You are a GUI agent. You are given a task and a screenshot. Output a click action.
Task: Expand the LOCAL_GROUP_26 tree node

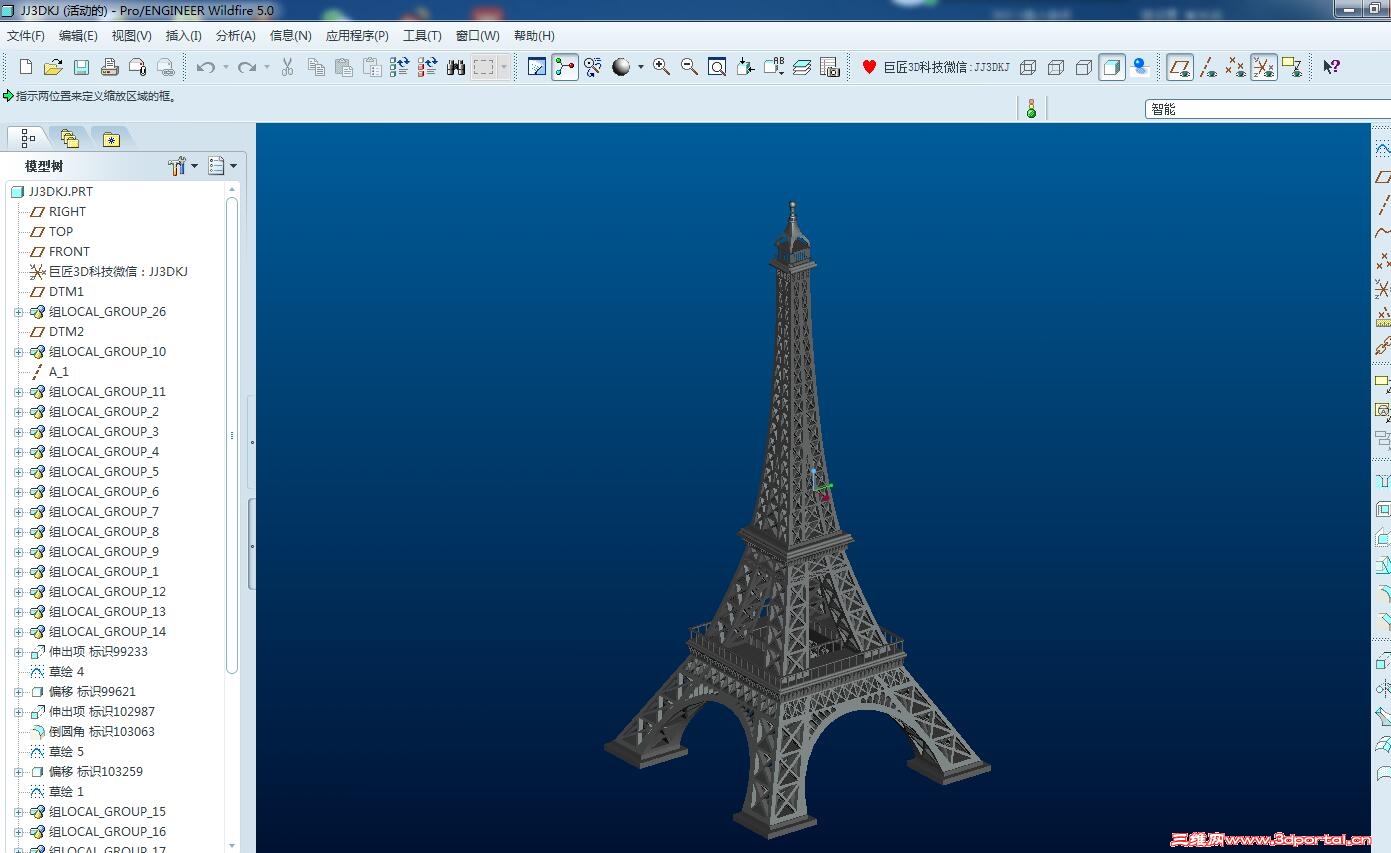[18, 312]
